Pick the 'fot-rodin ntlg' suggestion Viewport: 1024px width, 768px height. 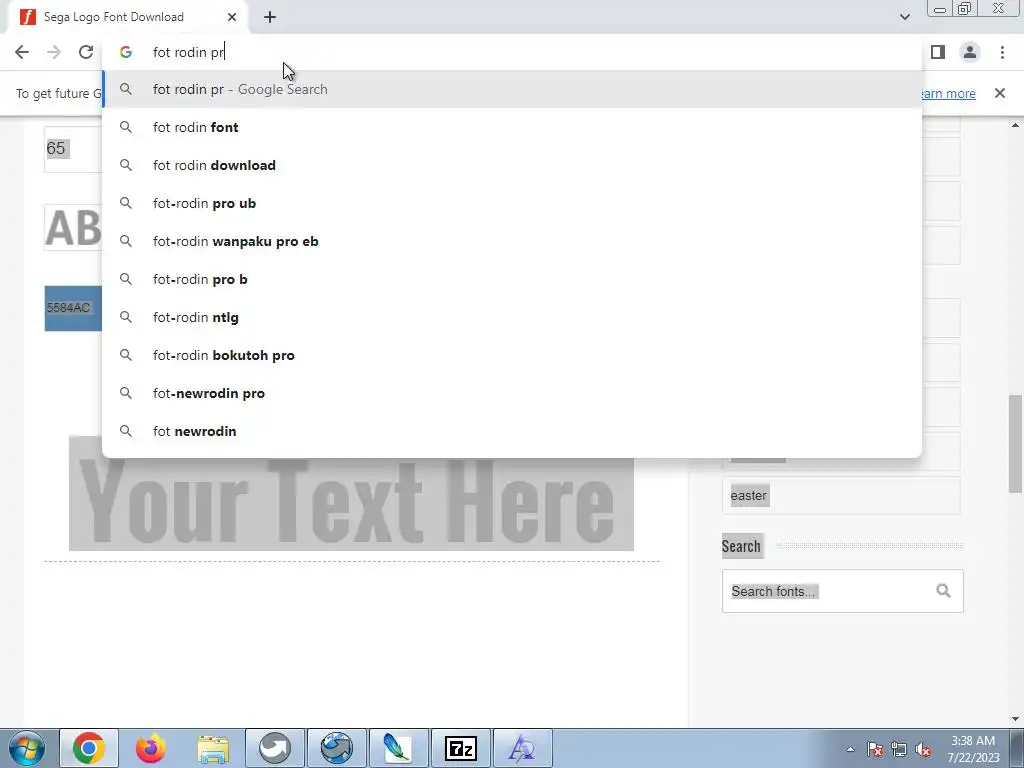click(512, 317)
